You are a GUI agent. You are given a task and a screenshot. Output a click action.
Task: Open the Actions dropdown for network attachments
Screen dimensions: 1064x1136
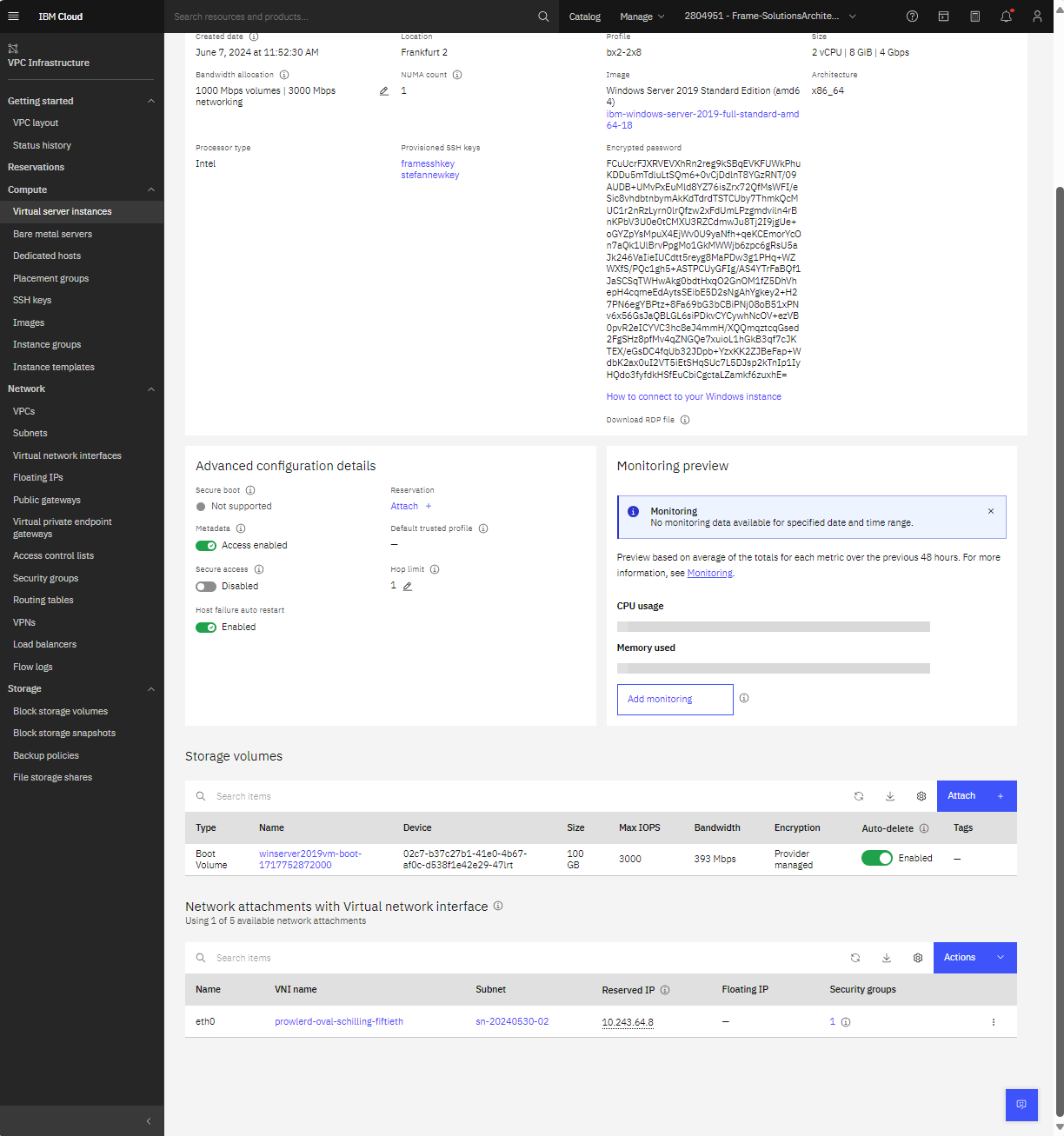click(974, 957)
